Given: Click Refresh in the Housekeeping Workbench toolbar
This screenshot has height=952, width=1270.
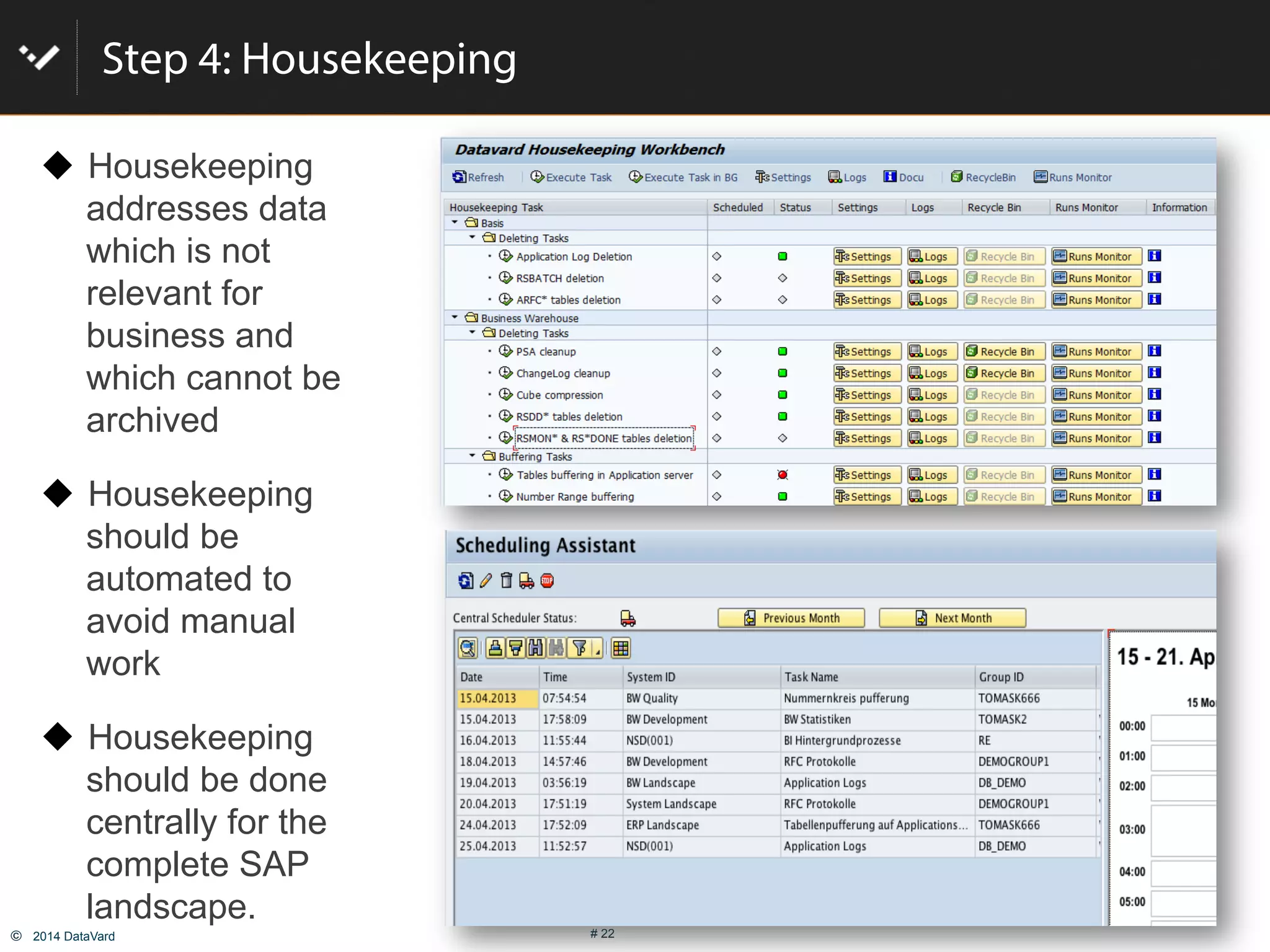Looking at the screenshot, I should (478, 177).
